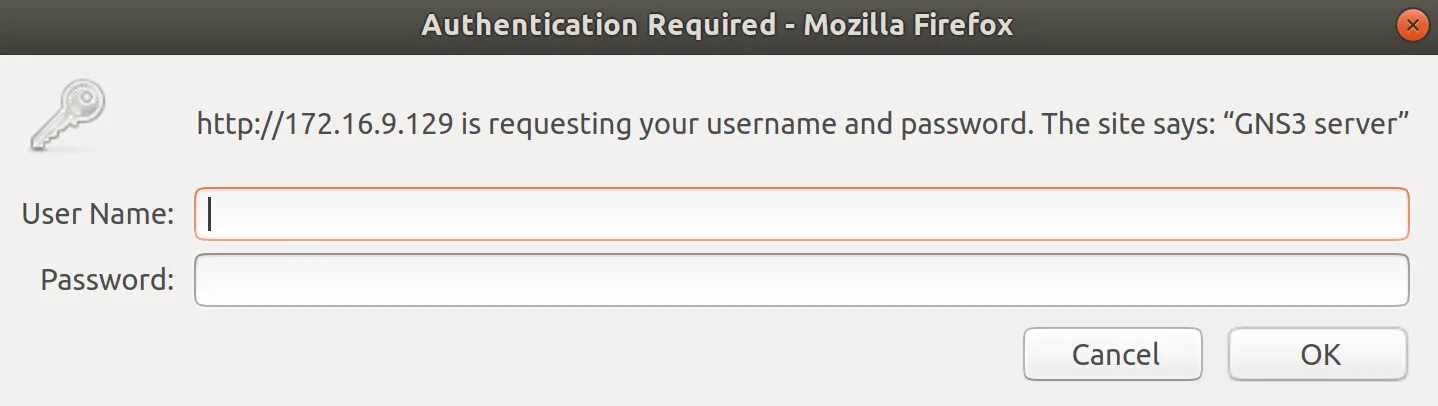Click the grey key image beside the message

point(67,116)
